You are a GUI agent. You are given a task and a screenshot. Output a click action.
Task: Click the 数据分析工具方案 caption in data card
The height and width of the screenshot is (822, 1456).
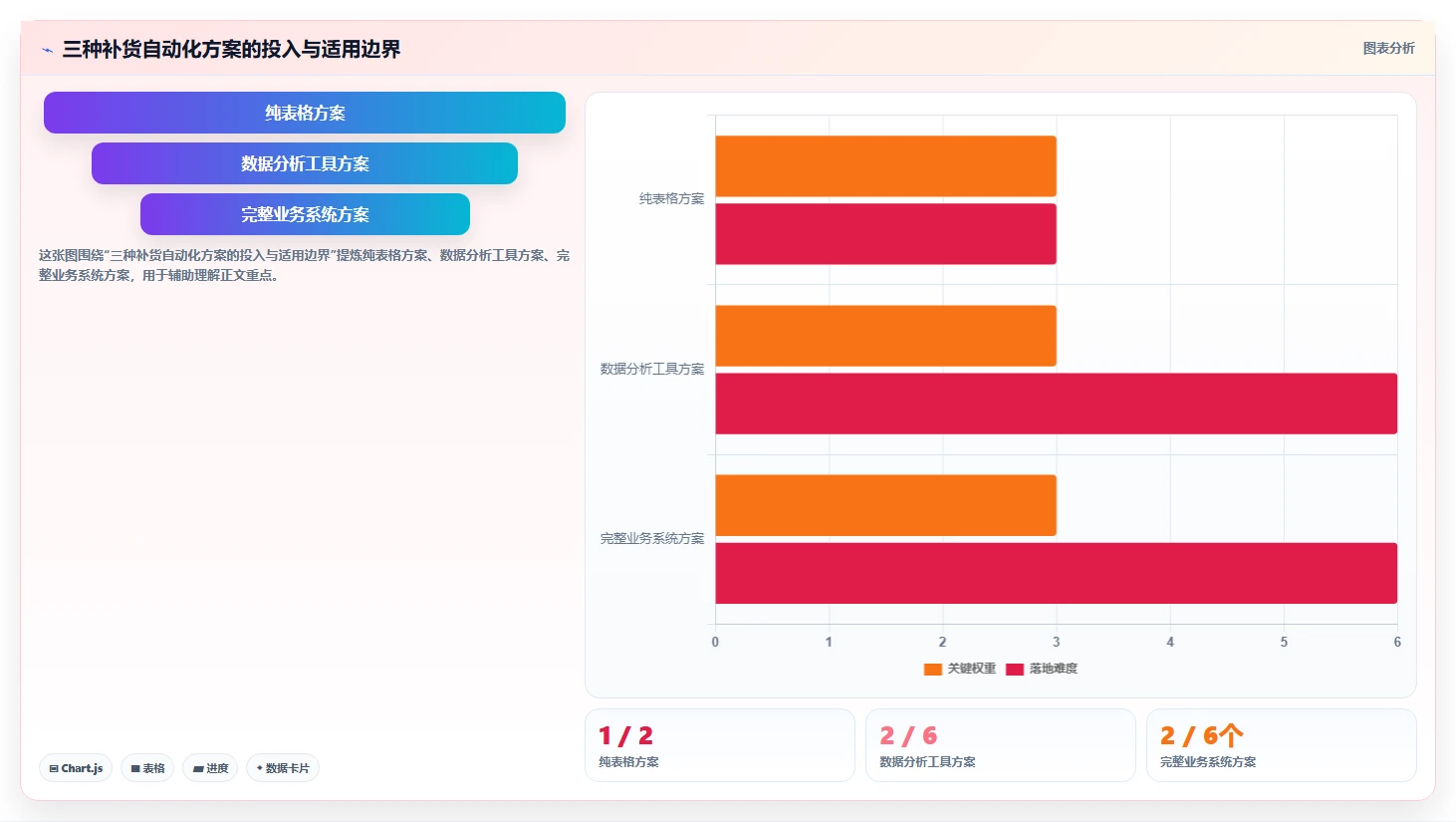(x=927, y=762)
